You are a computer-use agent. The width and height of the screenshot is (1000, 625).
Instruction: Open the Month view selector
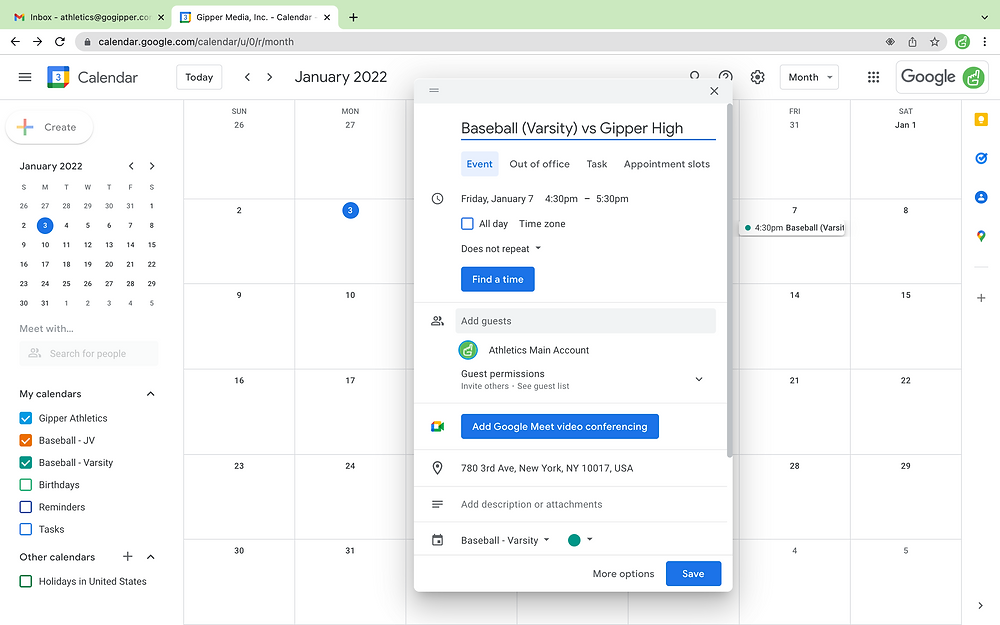tap(809, 77)
